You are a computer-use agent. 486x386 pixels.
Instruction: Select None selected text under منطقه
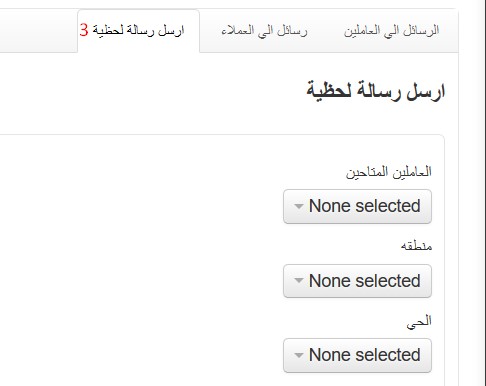(x=364, y=281)
